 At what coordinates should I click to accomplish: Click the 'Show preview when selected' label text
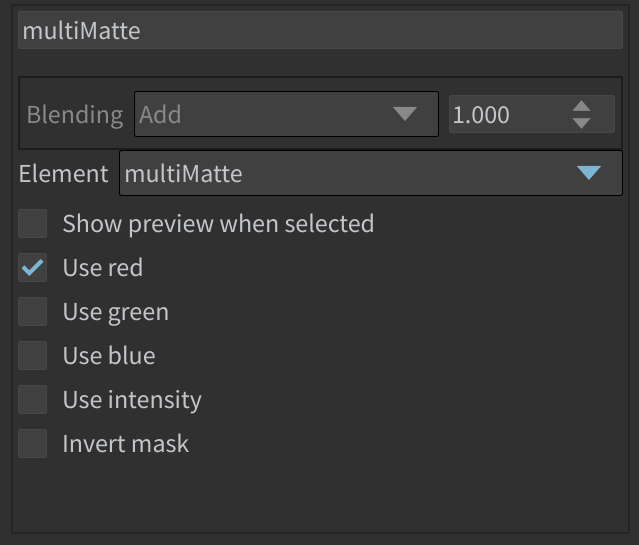click(x=218, y=224)
